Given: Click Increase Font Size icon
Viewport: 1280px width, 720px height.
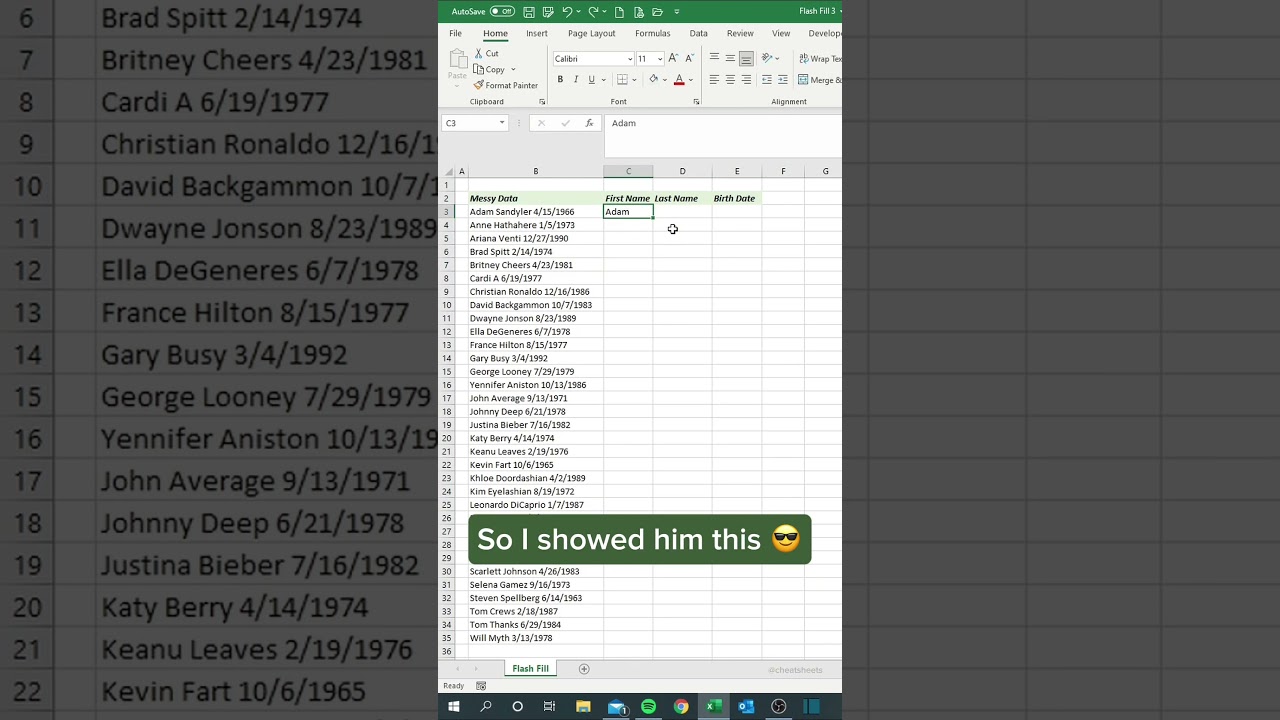Looking at the screenshot, I should click(673, 59).
